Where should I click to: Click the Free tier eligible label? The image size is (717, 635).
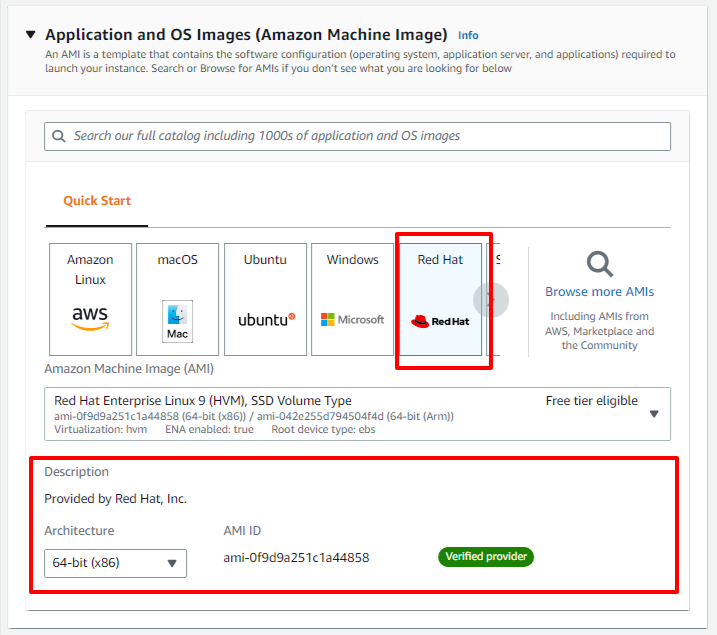point(592,400)
